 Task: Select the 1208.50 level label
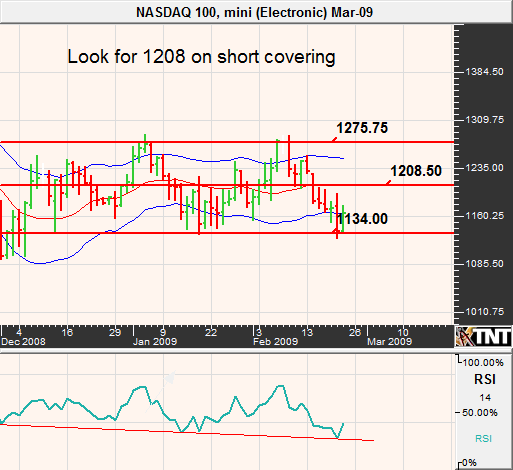point(416,171)
